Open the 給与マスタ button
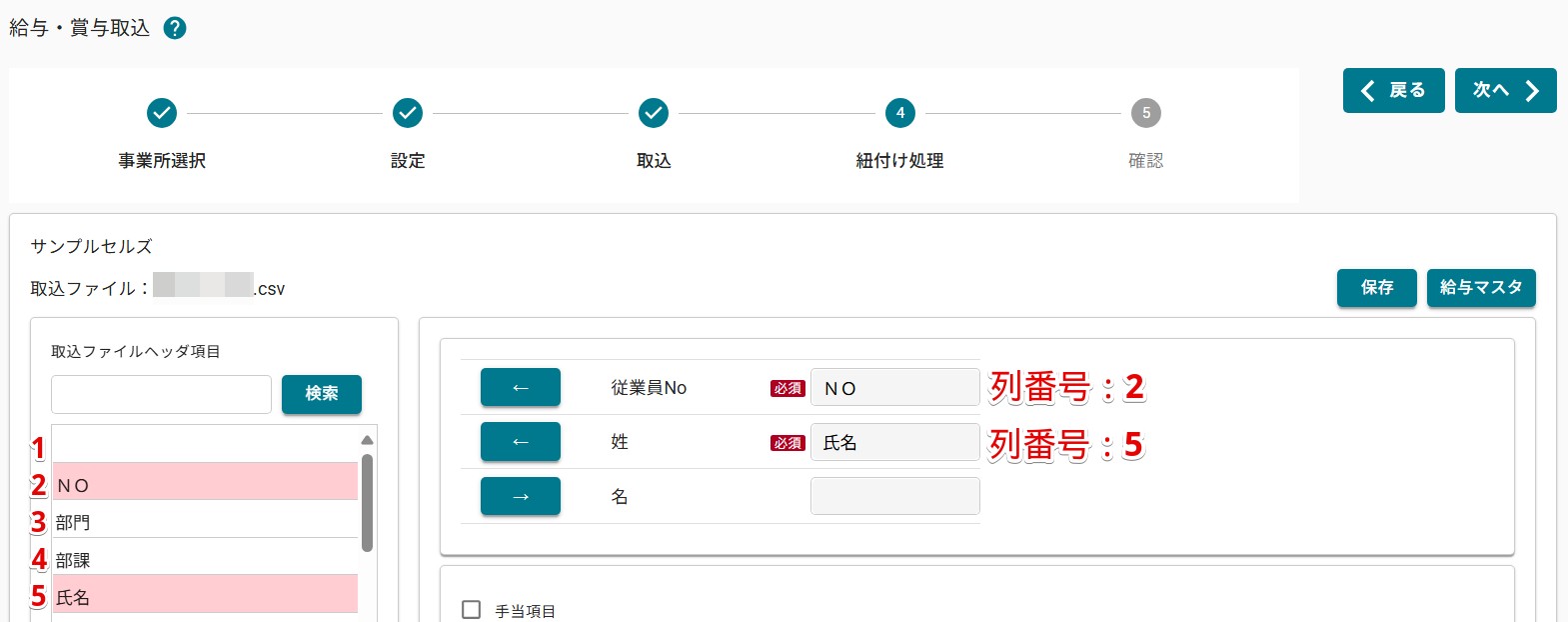 [1480, 288]
